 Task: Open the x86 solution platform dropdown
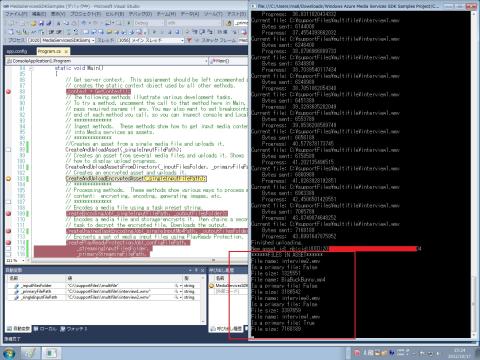coord(194,23)
